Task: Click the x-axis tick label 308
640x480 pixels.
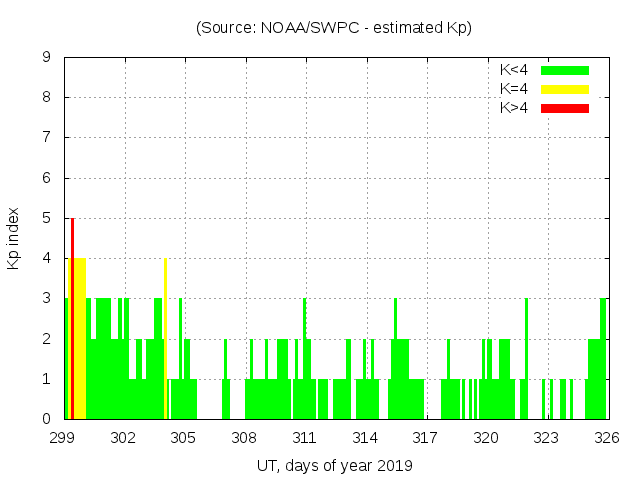Action: [244, 438]
